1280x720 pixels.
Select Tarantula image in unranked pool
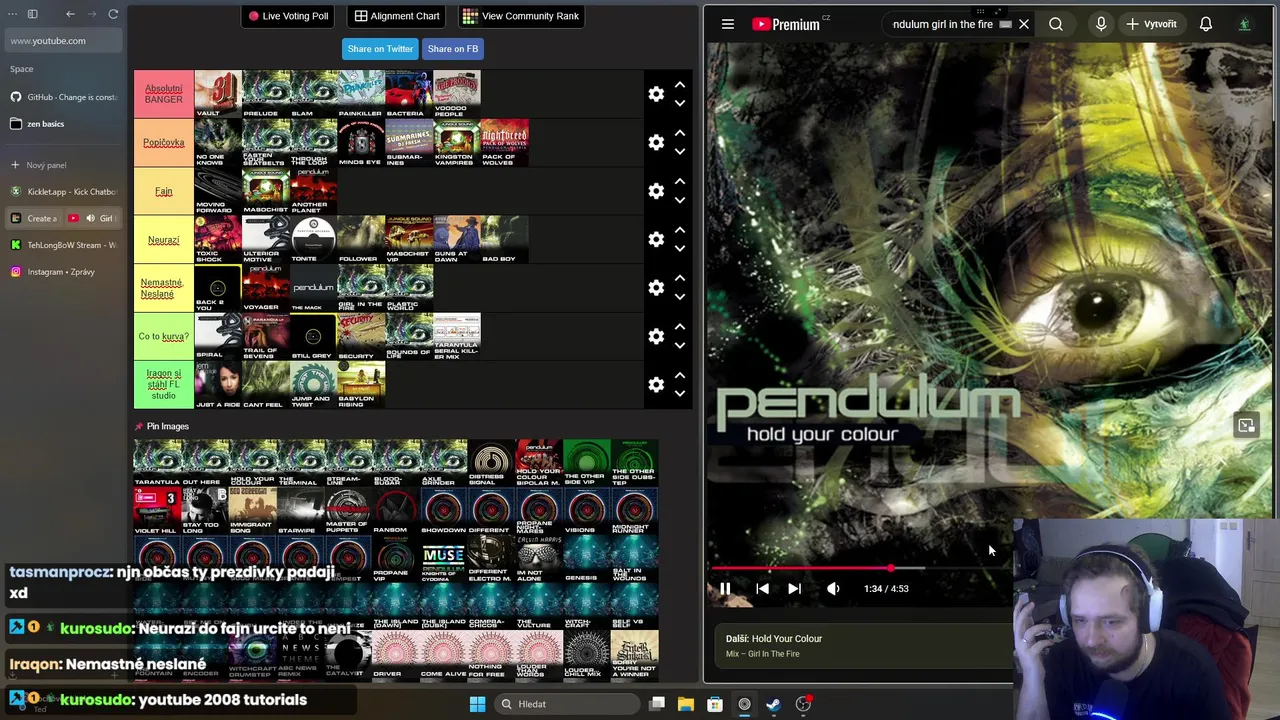tap(157, 463)
